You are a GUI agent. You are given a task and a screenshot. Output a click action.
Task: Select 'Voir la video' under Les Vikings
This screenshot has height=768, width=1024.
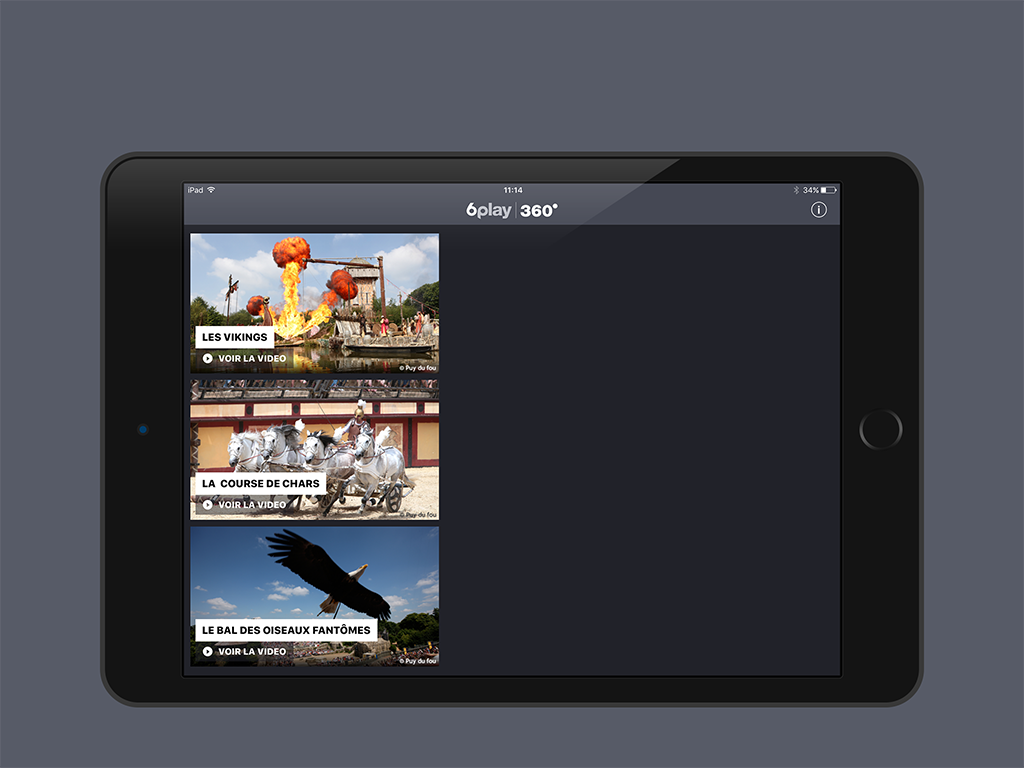click(x=252, y=359)
